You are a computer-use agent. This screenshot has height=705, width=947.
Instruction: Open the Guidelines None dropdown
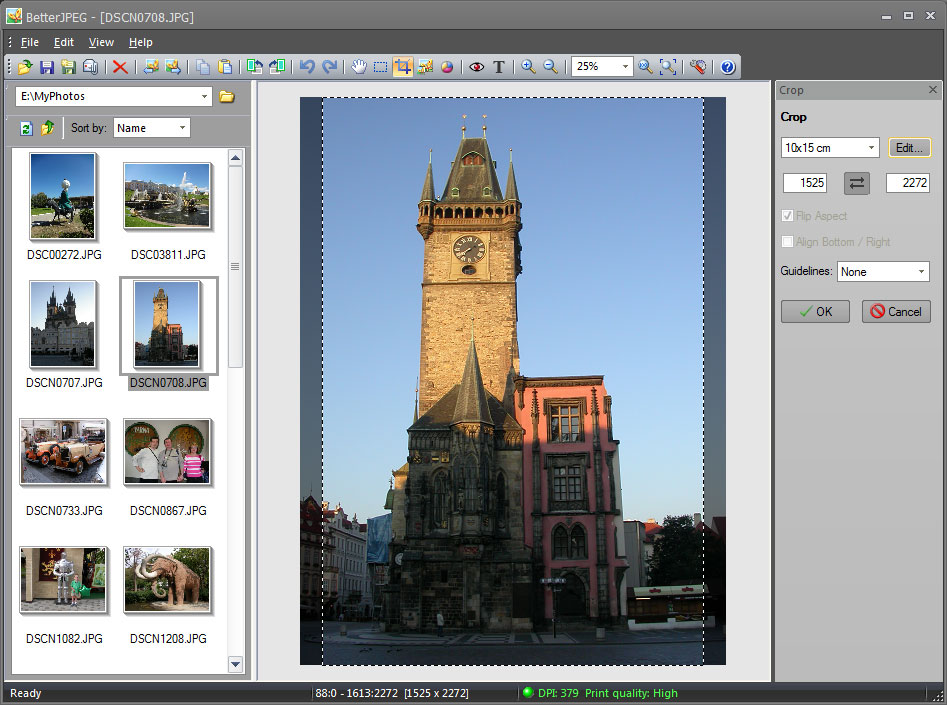pos(921,272)
